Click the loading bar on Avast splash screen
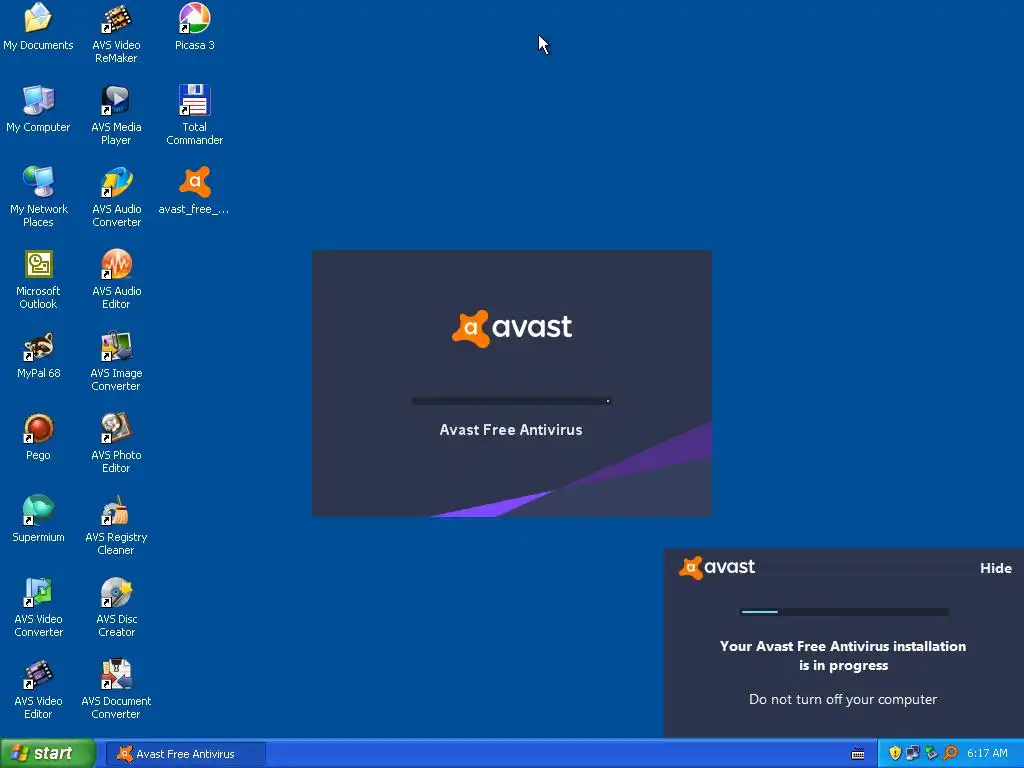 (x=511, y=401)
